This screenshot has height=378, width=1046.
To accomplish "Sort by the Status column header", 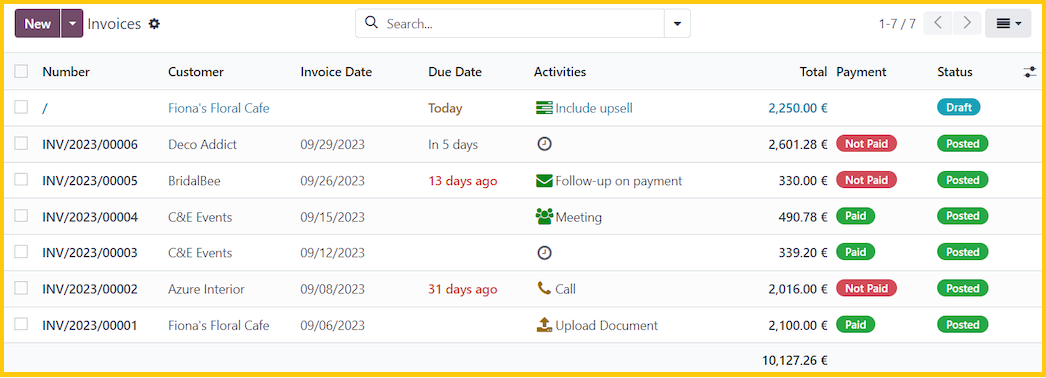I will (955, 72).
